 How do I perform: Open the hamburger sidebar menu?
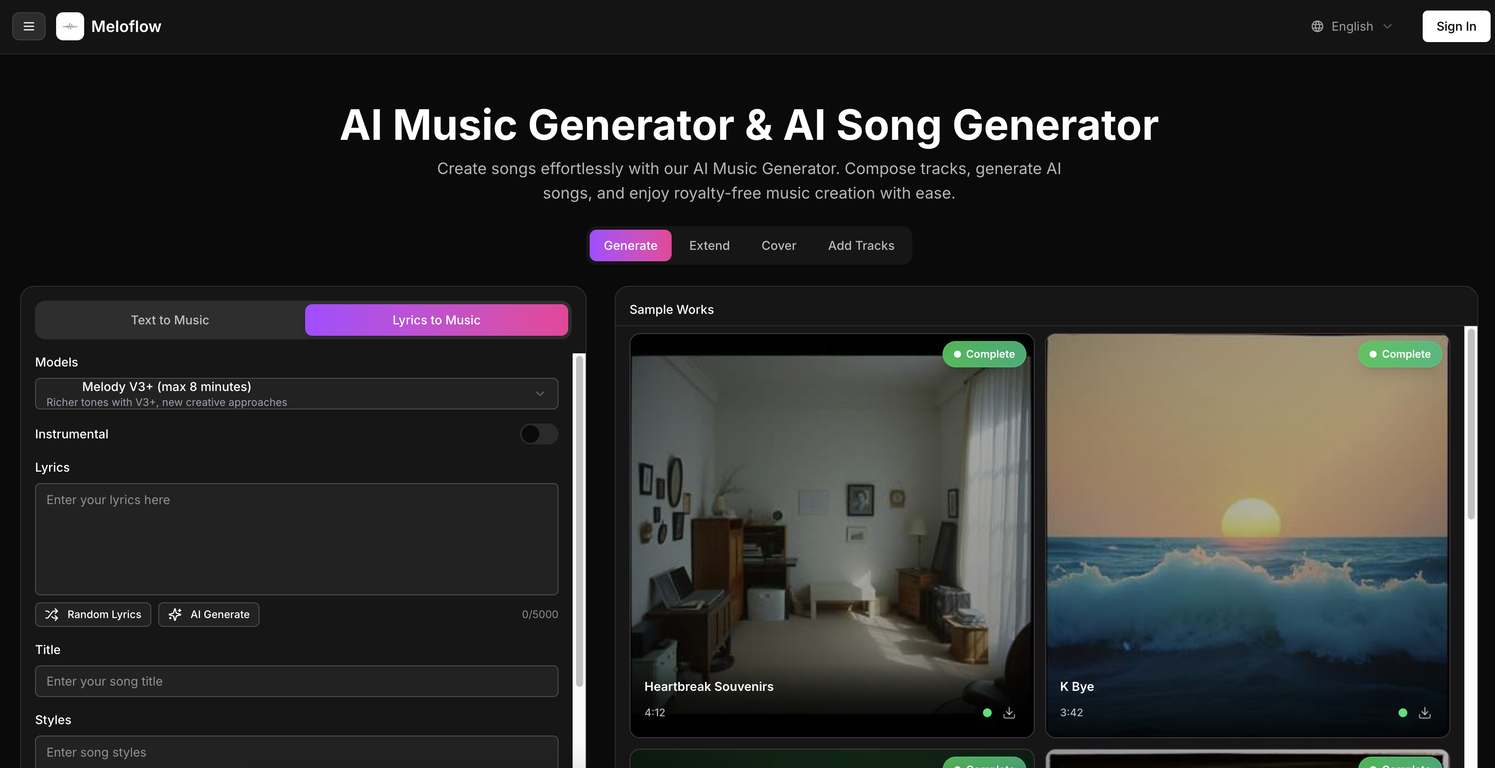coord(28,26)
